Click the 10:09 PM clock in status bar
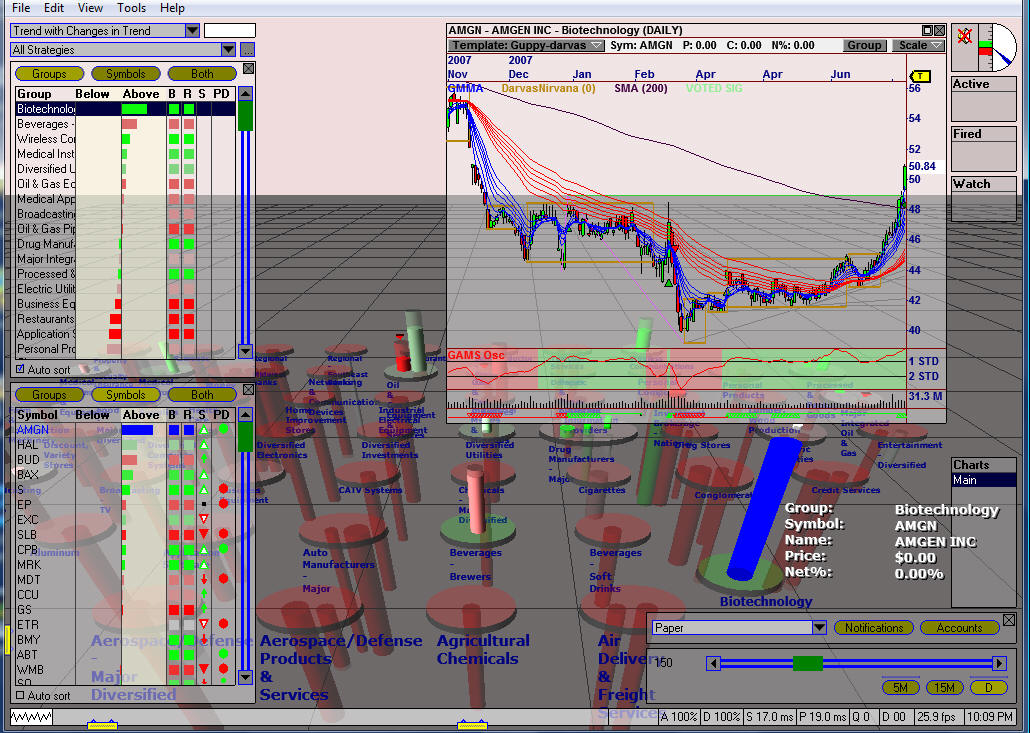Image resolution: width=1030 pixels, height=733 pixels. pyautogui.click(x=990, y=717)
